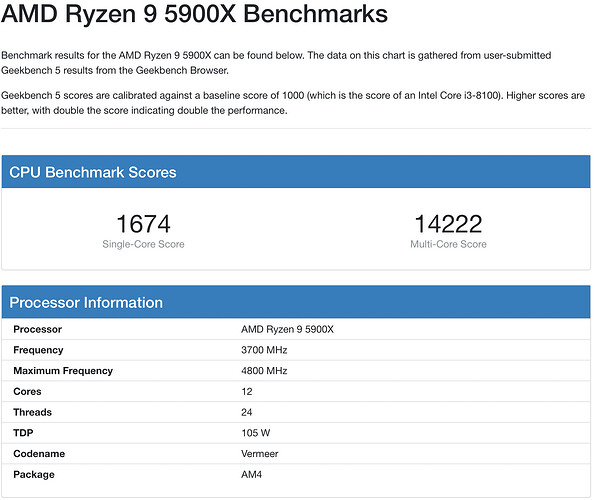Click the Codename row label

click(39, 454)
